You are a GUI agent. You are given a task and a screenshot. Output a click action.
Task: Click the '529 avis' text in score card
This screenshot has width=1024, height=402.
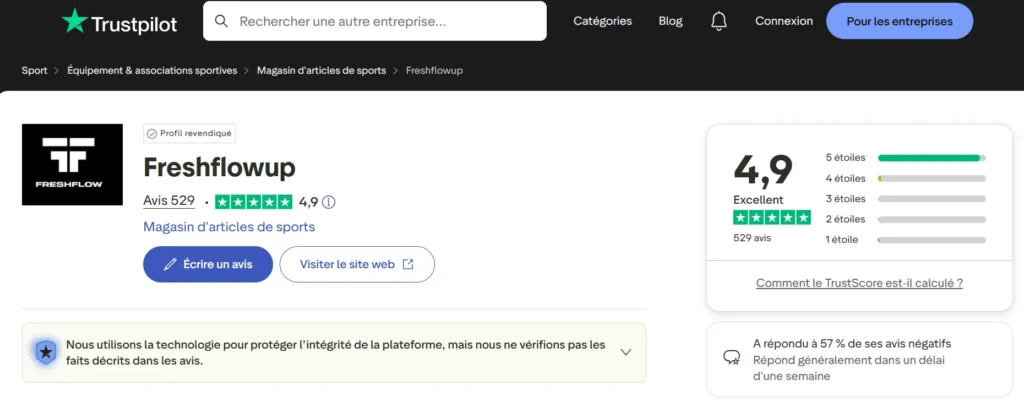coord(752,238)
